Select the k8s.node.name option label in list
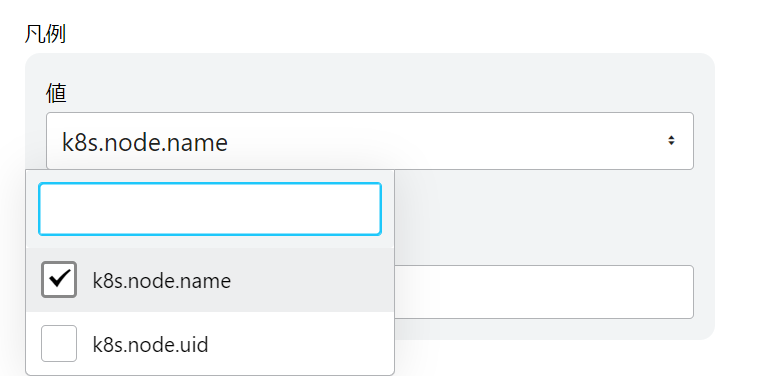The image size is (762, 376). click(162, 281)
